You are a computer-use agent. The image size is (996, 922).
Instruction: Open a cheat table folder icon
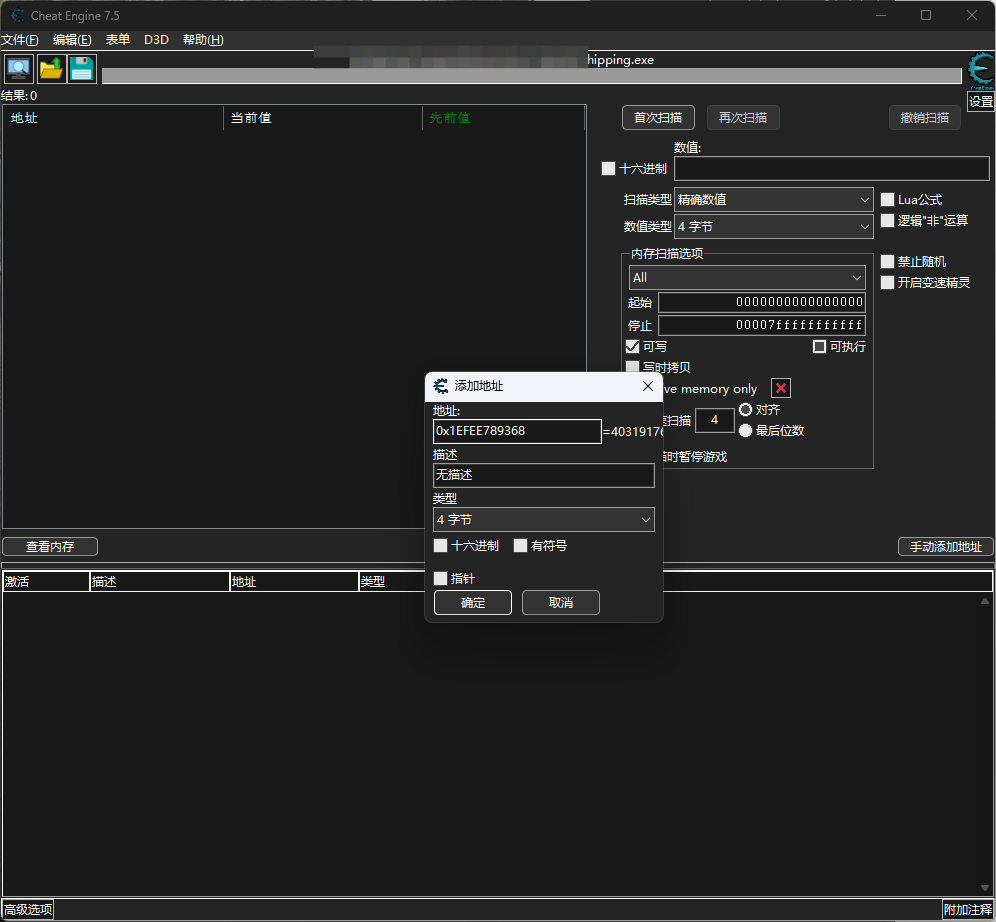coord(51,69)
